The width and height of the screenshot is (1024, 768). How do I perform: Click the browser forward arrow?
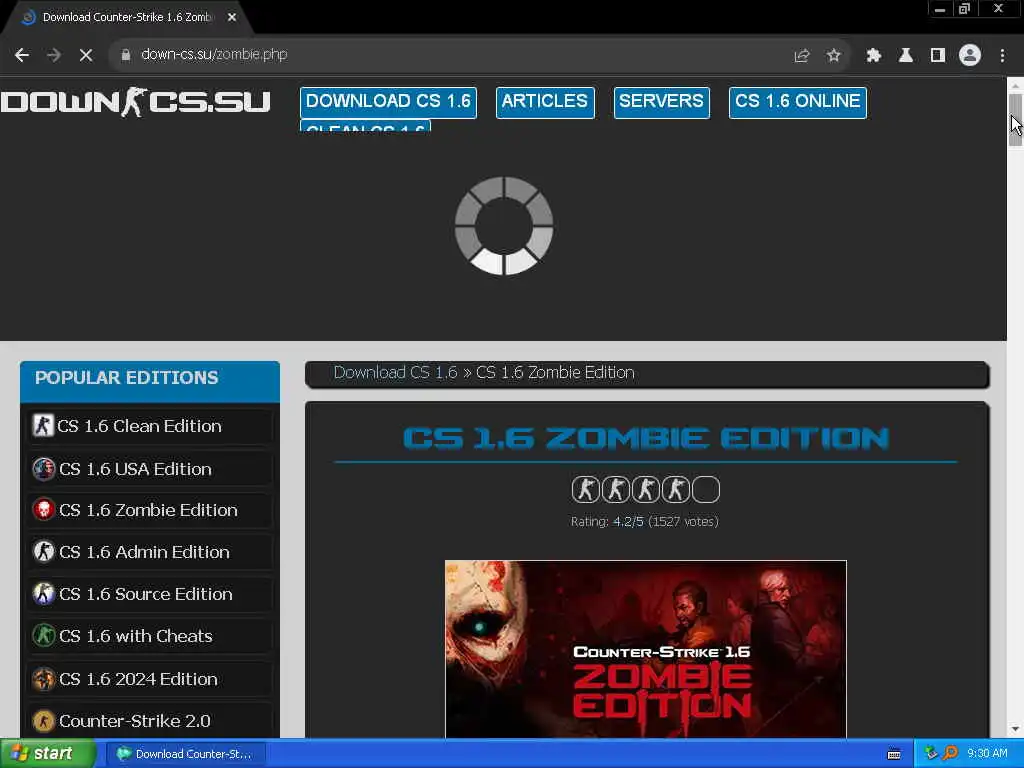(x=54, y=56)
